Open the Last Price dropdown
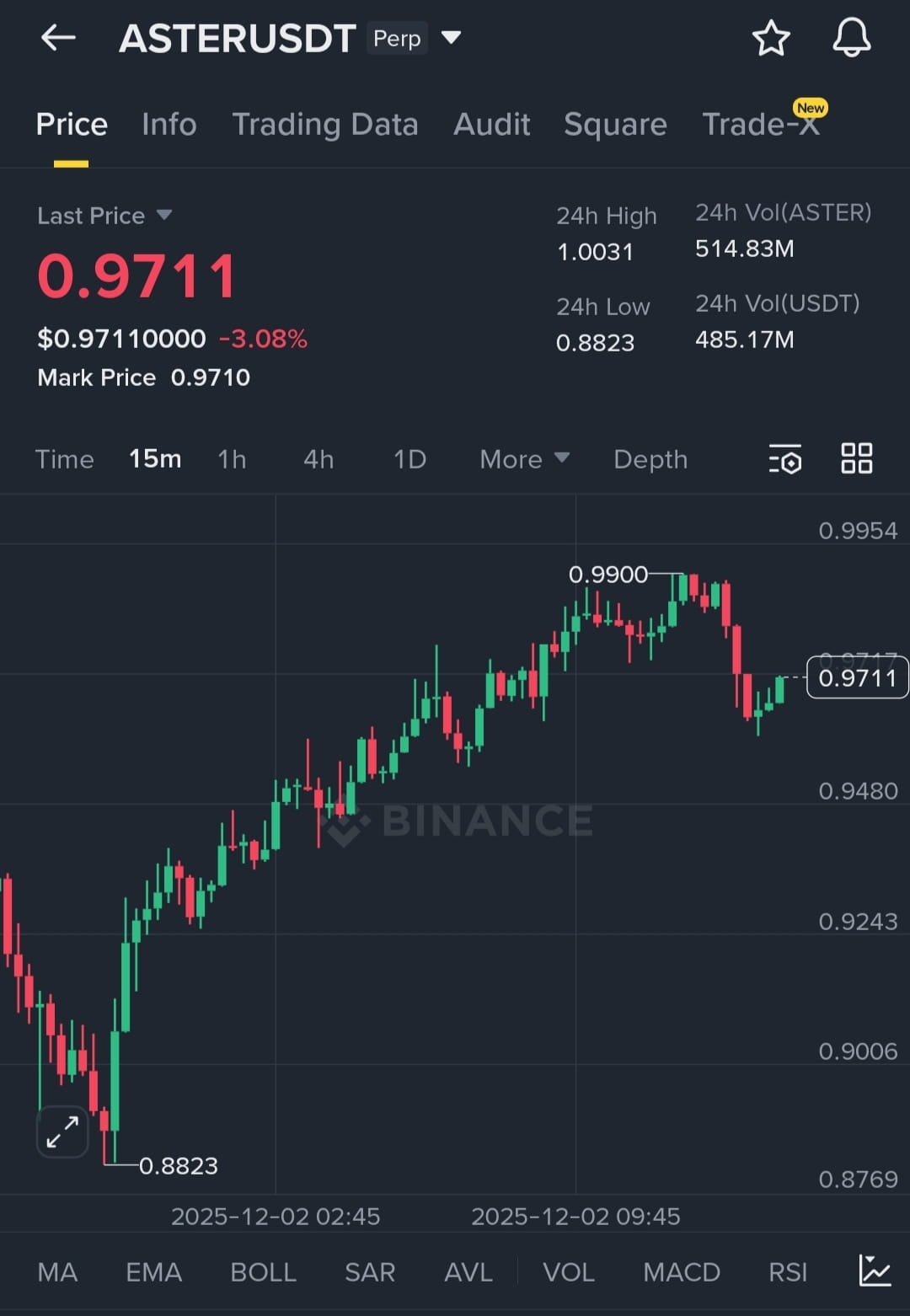The image size is (910, 1316). (164, 215)
